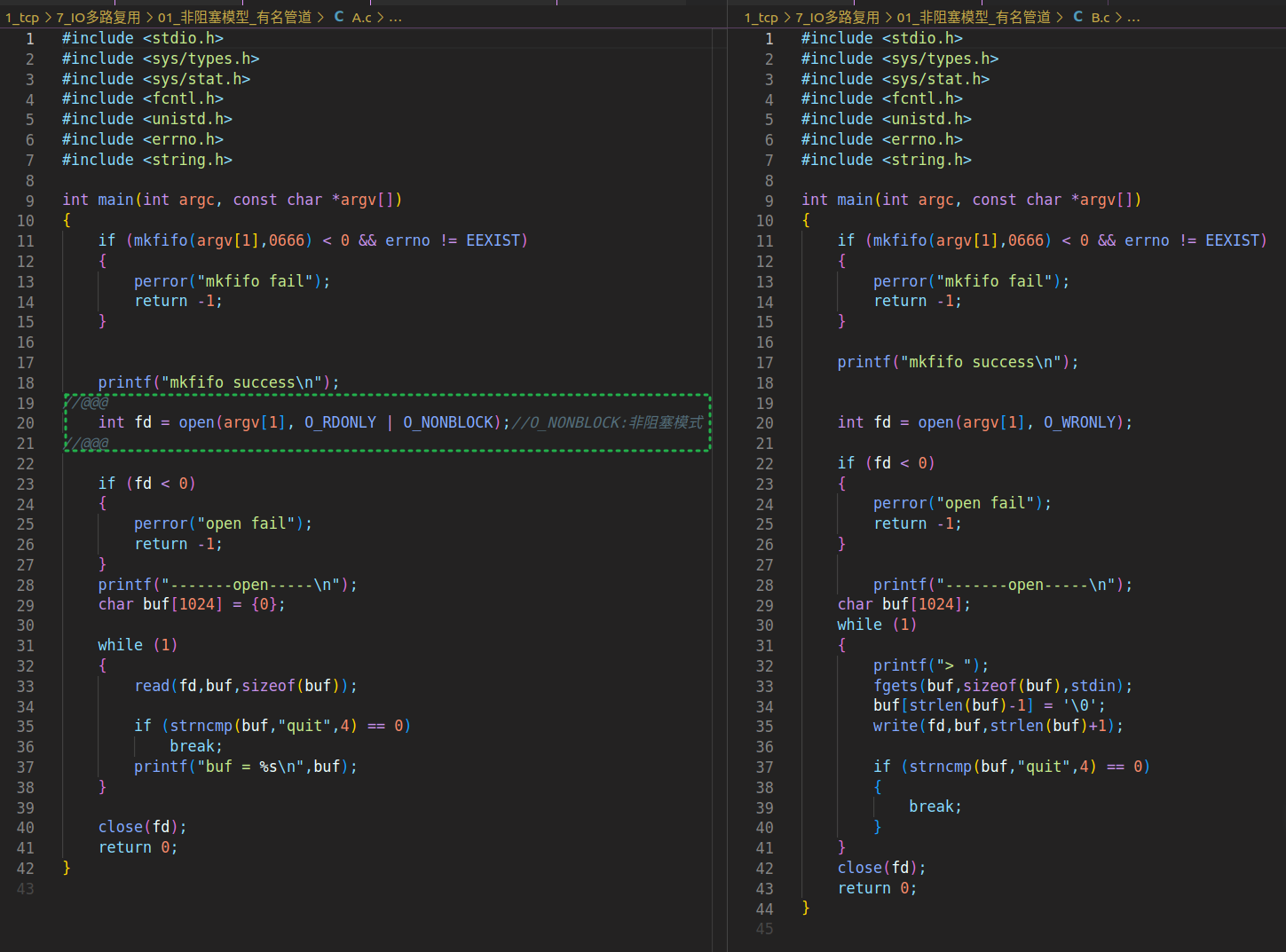The height and width of the screenshot is (952, 1286).
Task: Click 'printf("-------open-----\n");' in A.c
Action: 228,585
